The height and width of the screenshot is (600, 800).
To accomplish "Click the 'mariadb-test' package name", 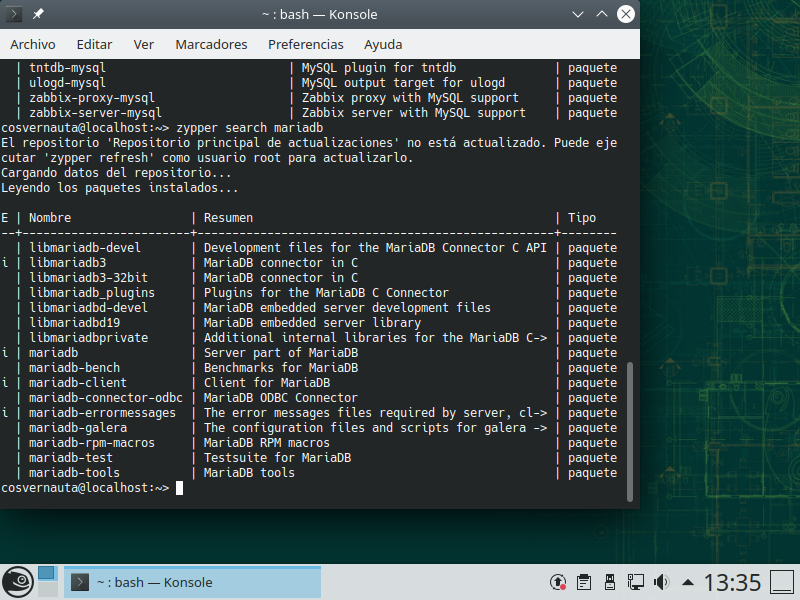I will click(71, 458).
